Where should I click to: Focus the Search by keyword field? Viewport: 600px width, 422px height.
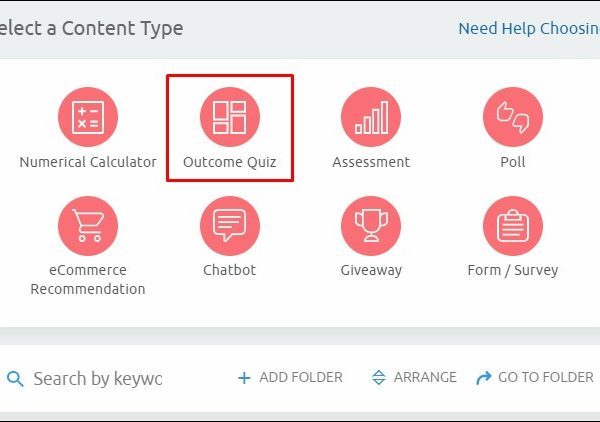(97, 379)
